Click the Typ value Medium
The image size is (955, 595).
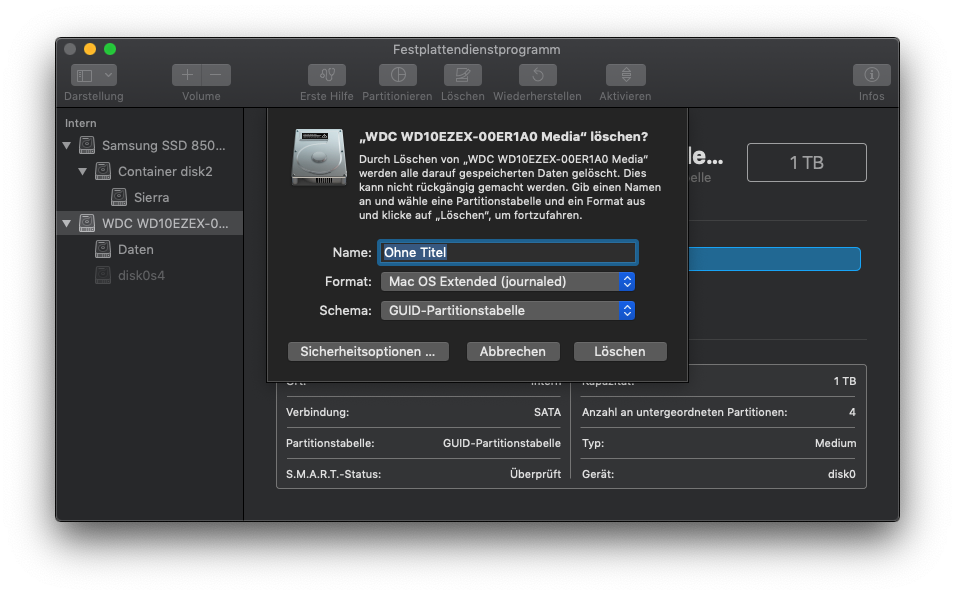[x=835, y=443]
